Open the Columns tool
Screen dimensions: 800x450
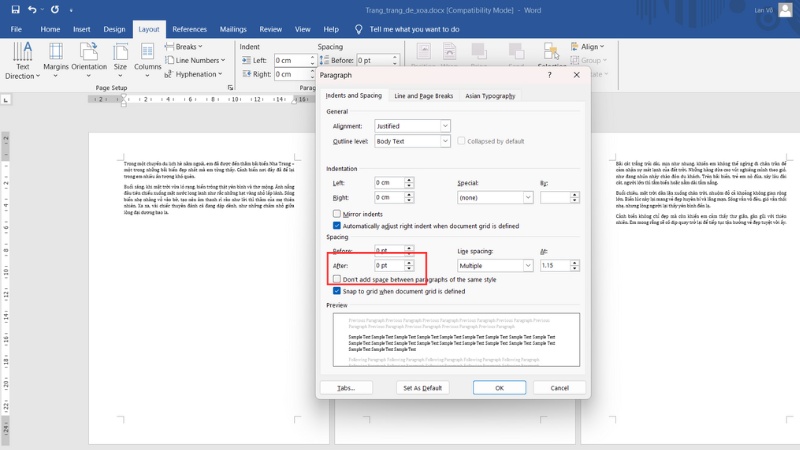click(x=148, y=59)
